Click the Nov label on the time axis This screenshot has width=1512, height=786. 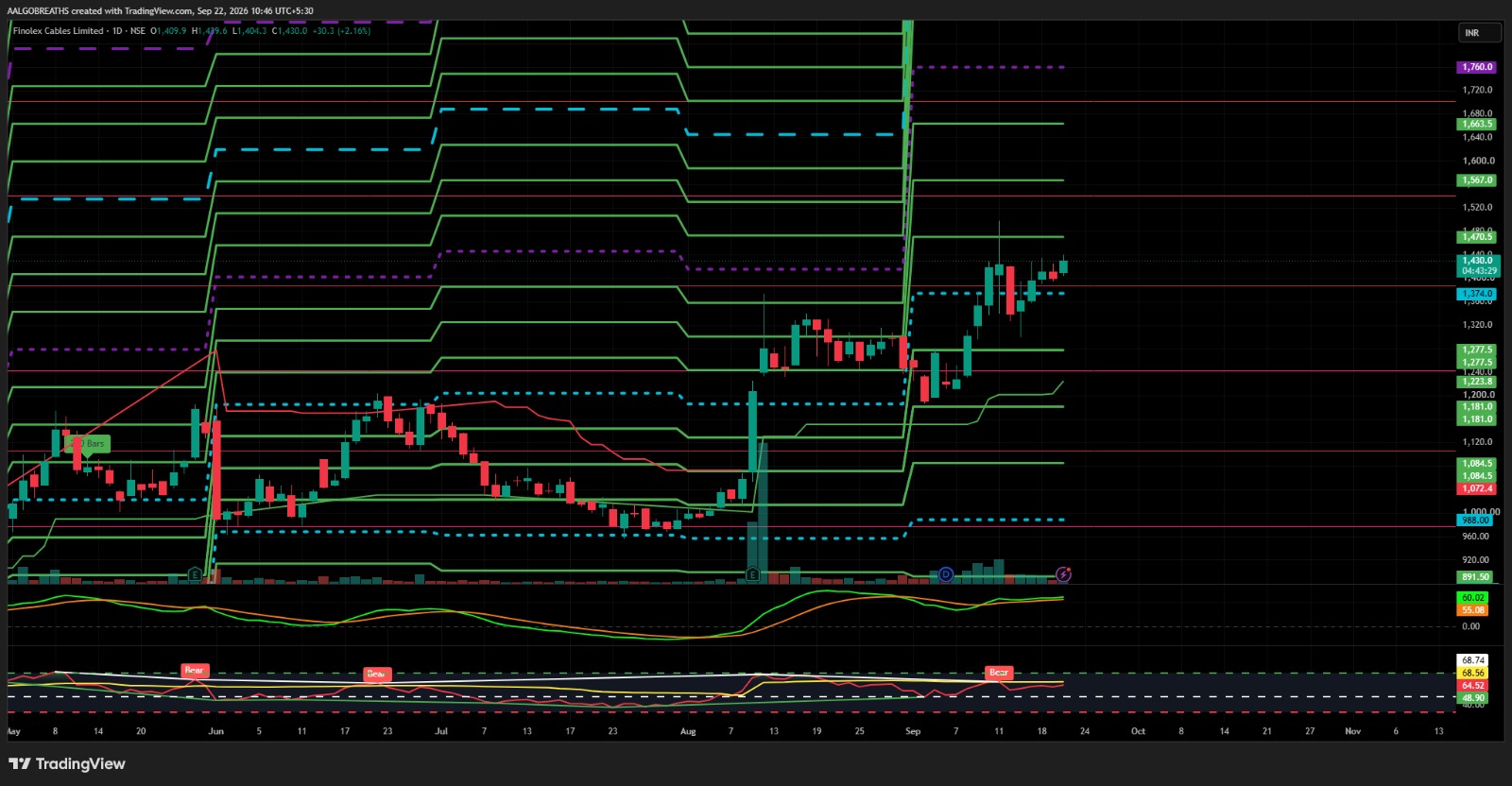click(x=1353, y=731)
